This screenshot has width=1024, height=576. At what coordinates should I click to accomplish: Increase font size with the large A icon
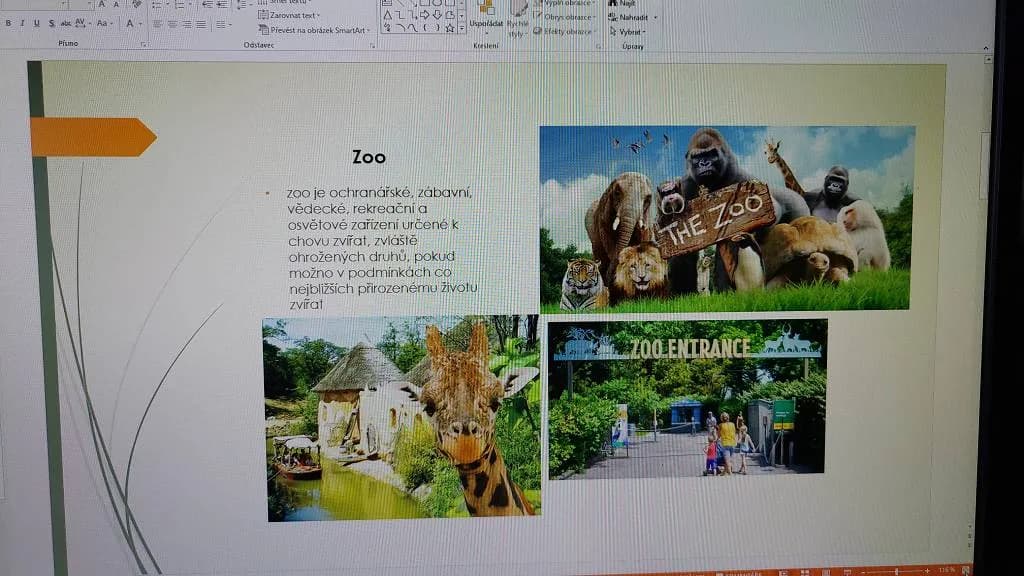pyautogui.click(x=102, y=4)
